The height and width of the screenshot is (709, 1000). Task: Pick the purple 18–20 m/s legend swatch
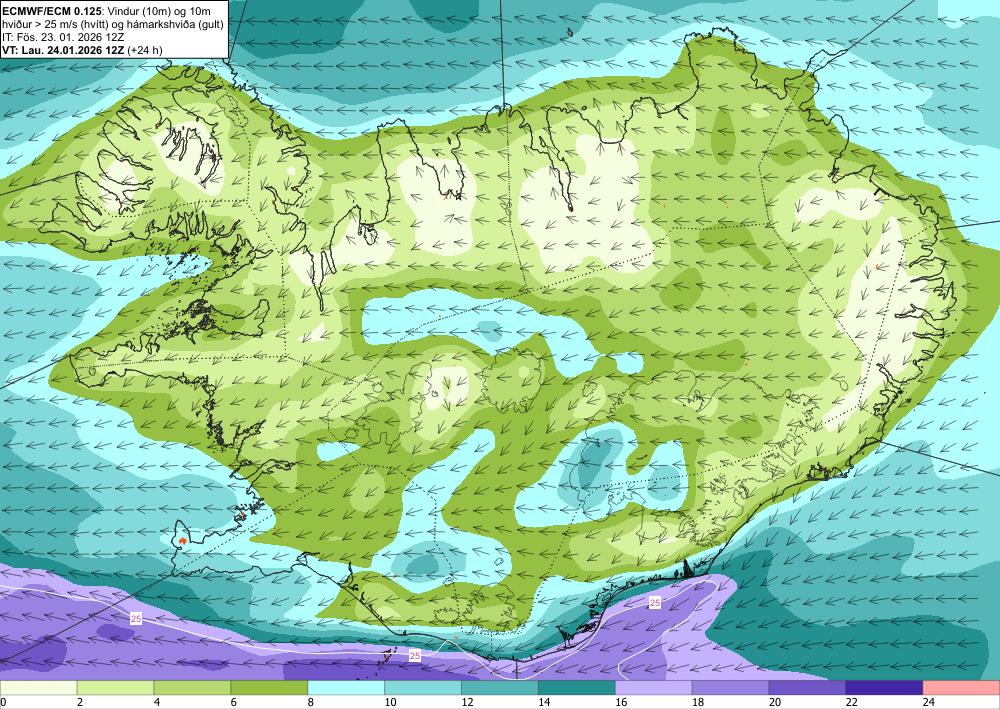(730, 688)
